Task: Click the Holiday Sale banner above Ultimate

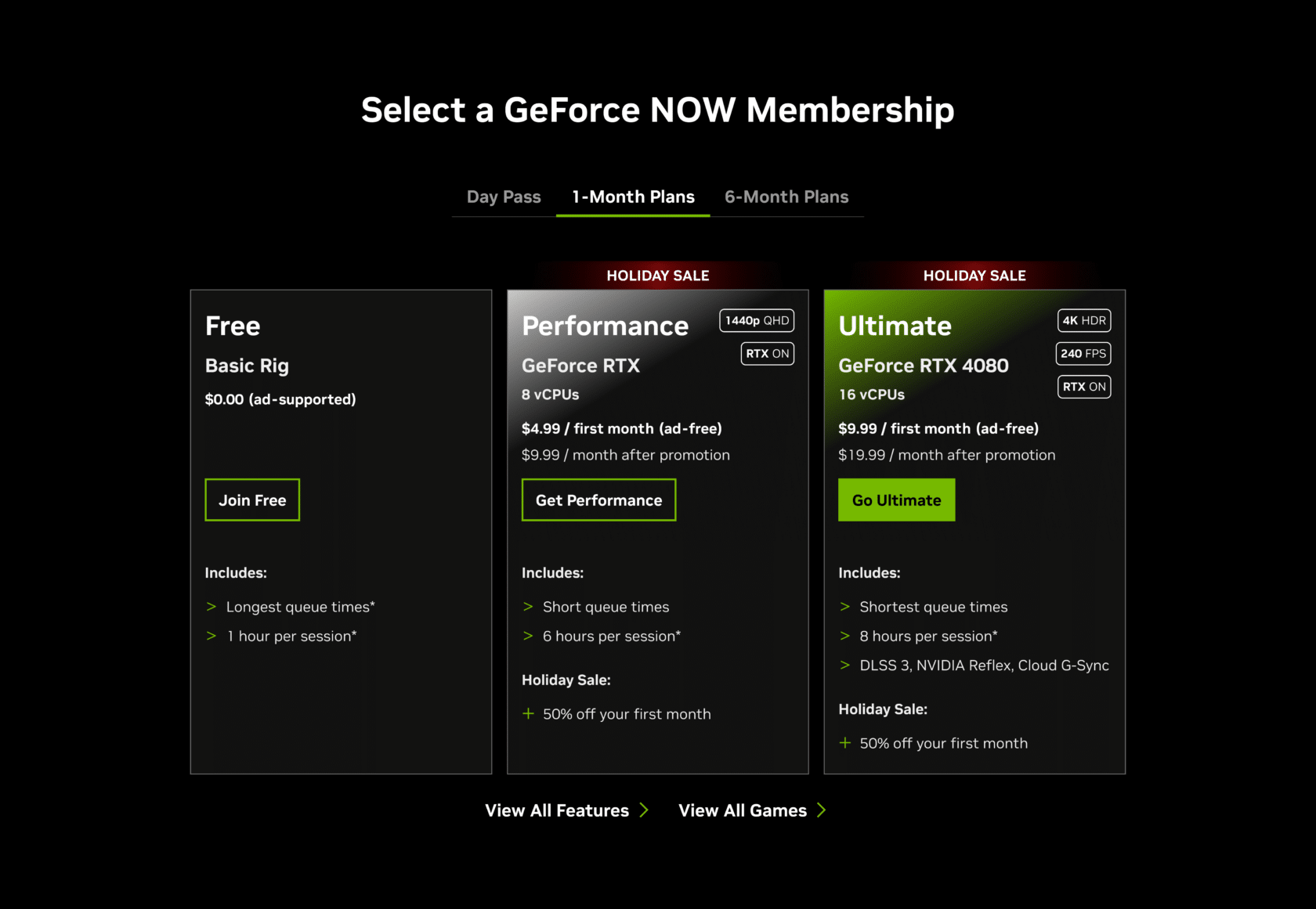Action: (974, 276)
